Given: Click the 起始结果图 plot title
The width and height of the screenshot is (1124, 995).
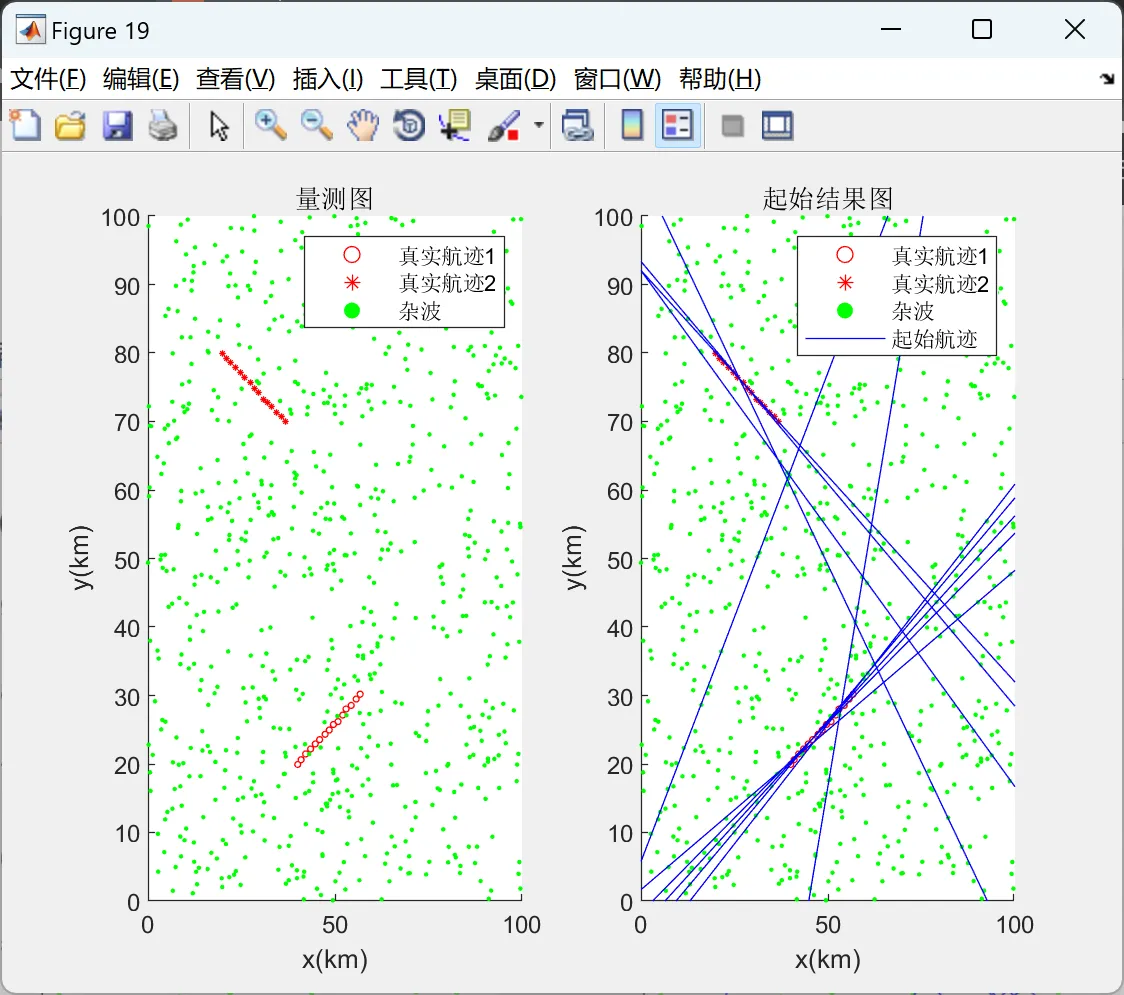Looking at the screenshot, I should point(828,199).
